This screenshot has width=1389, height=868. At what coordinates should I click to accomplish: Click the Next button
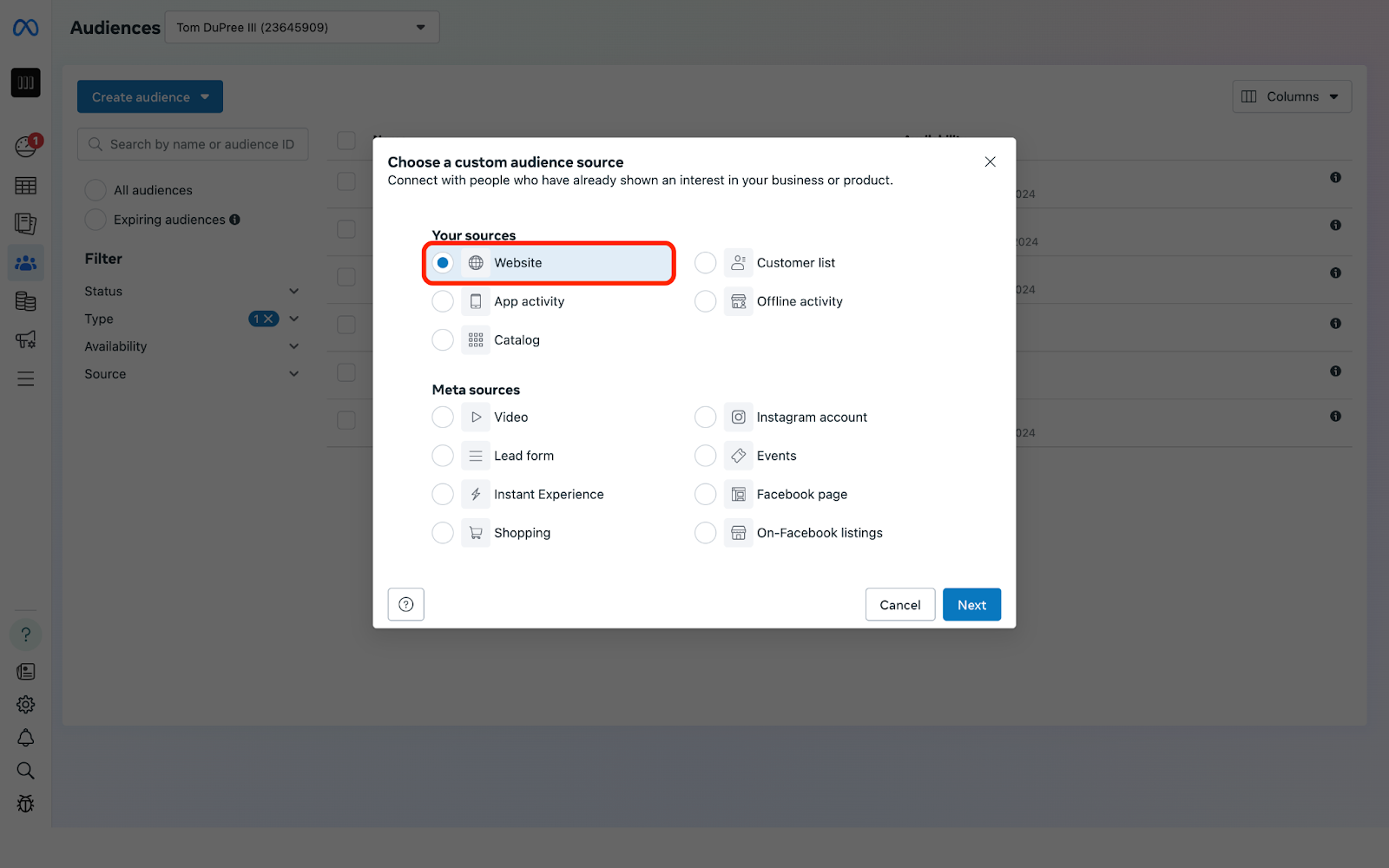pos(971,605)
